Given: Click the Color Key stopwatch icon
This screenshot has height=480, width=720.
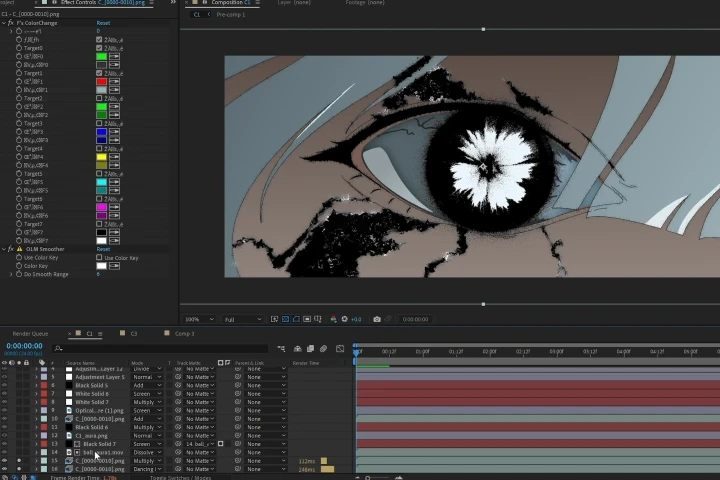Looking at the screenshot, I should [x=19, y=266].
